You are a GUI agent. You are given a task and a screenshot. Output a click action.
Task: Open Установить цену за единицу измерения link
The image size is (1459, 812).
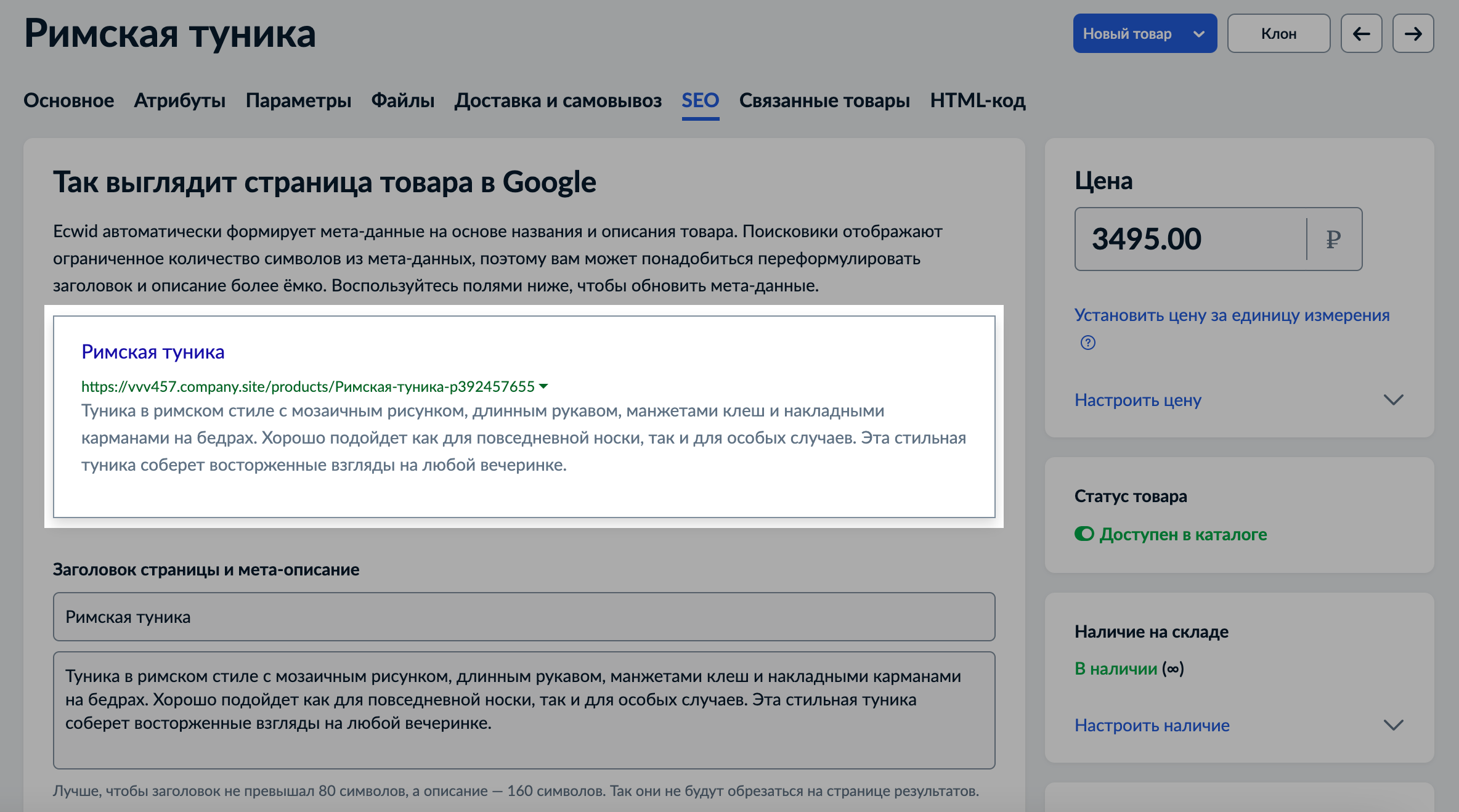[1232, 315]
